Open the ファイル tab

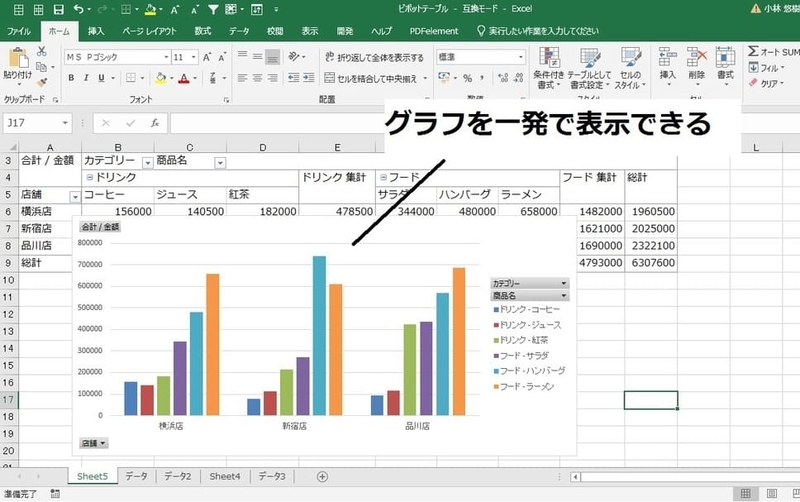tap(19, 31)
